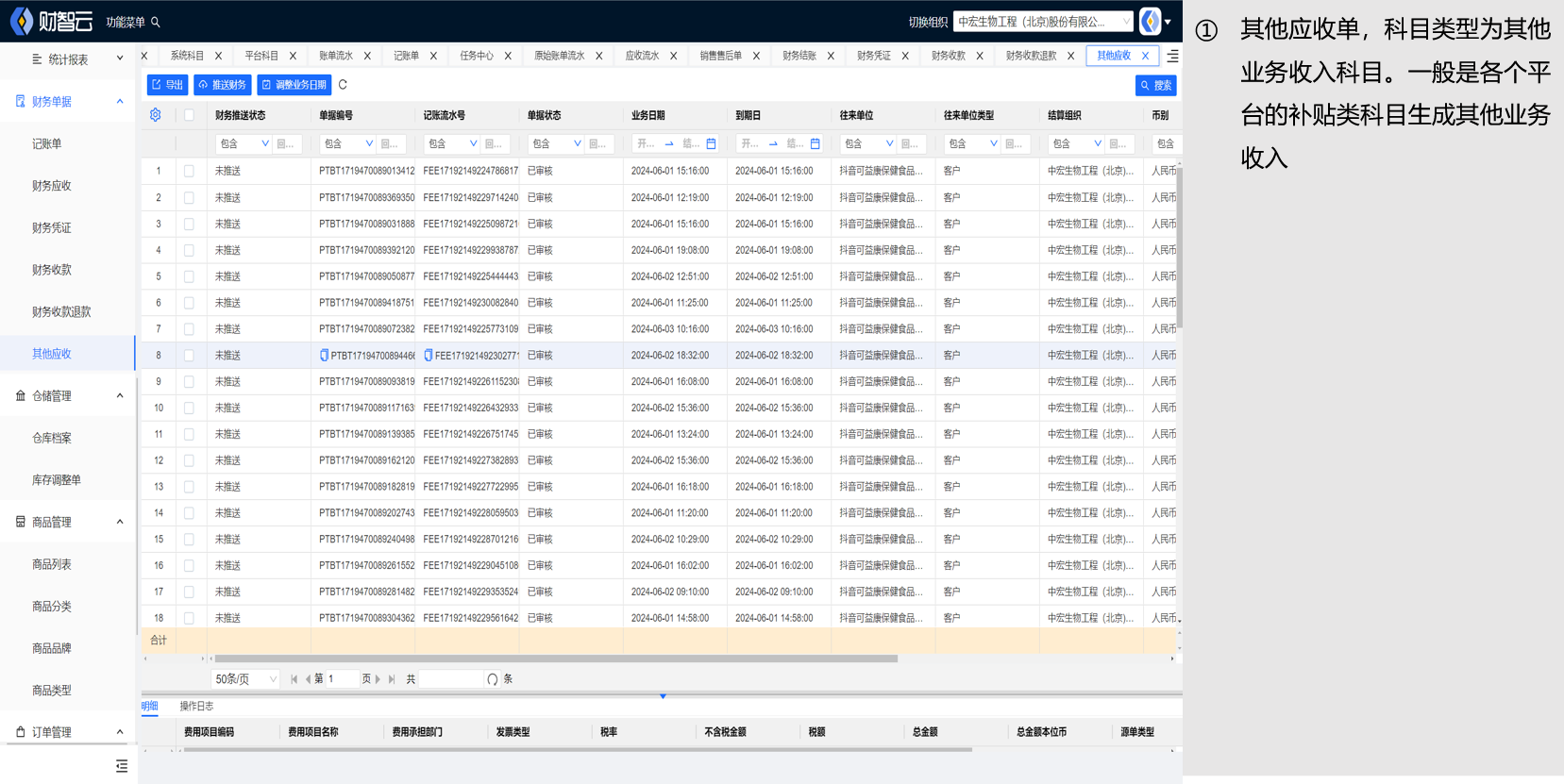Click the search magnifier next to 功能菜单
1564x784 pixels.
(x=156, y=22)
